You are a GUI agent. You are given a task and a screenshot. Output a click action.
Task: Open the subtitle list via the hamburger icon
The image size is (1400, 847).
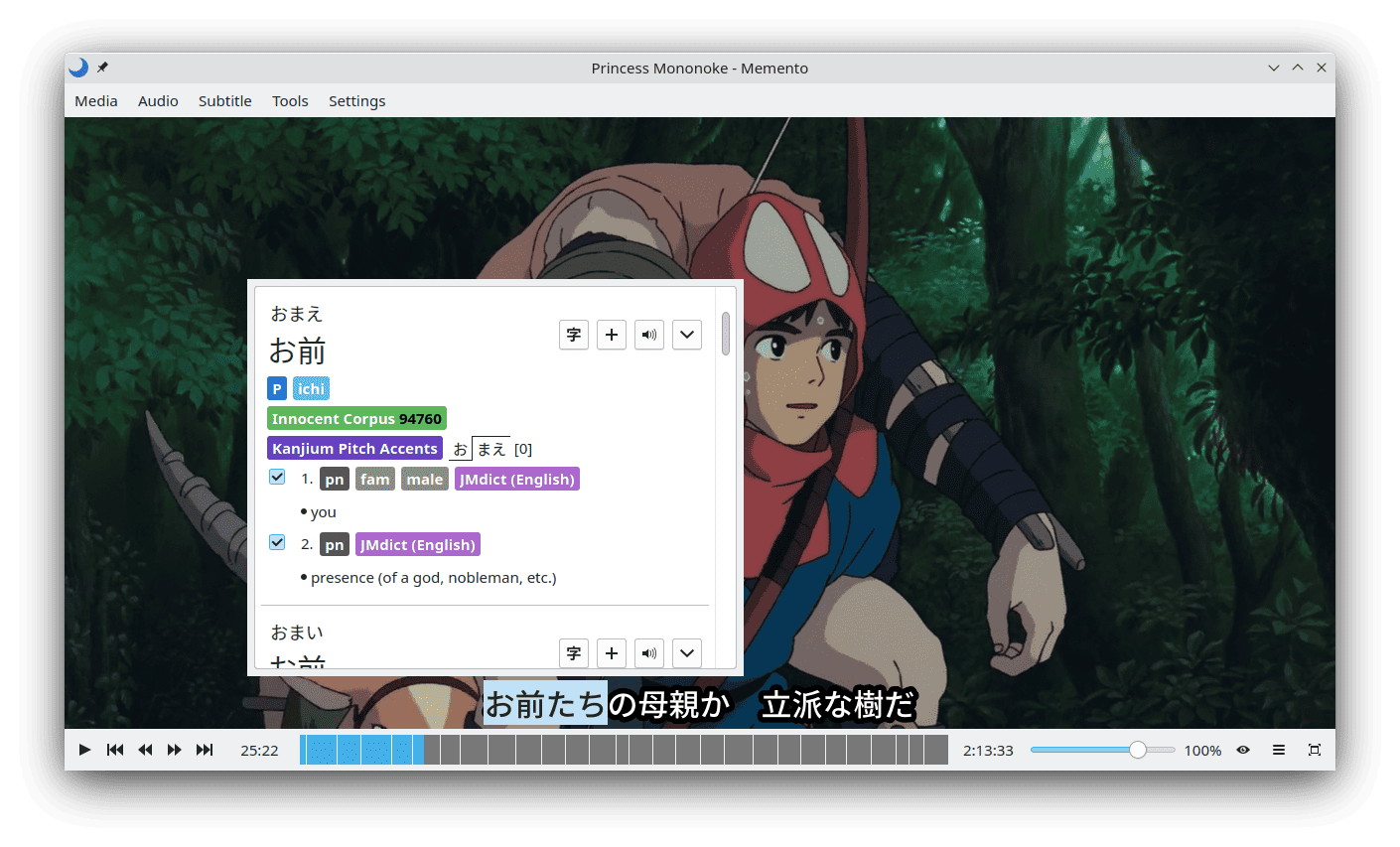click(x=1278, y=750)
